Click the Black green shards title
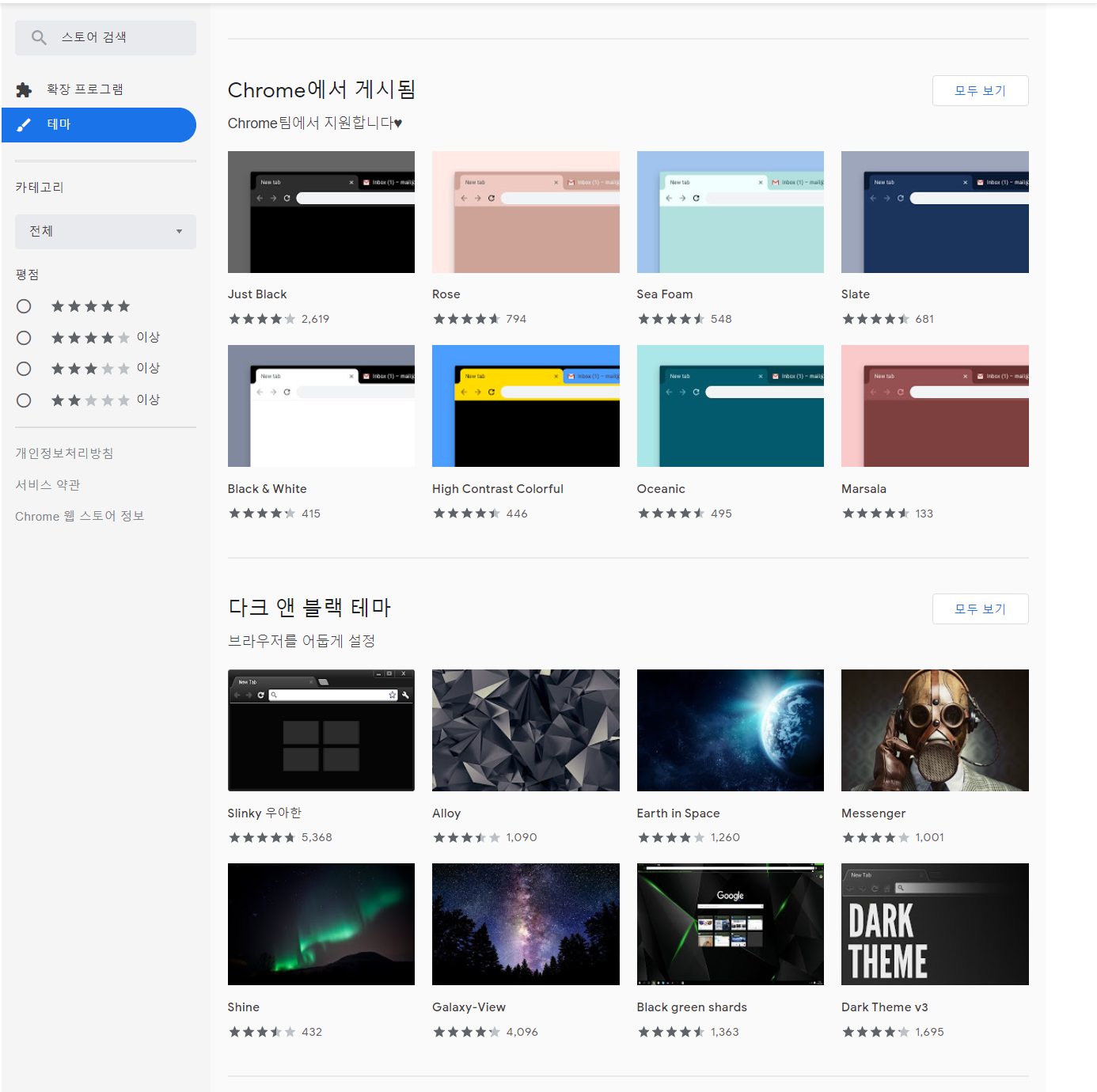1097x1092 pixels. pos(692,1007)
